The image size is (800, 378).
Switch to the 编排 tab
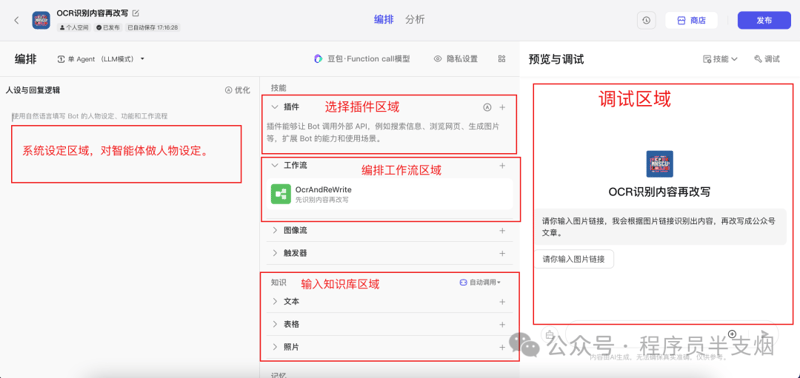pos(384,20)
